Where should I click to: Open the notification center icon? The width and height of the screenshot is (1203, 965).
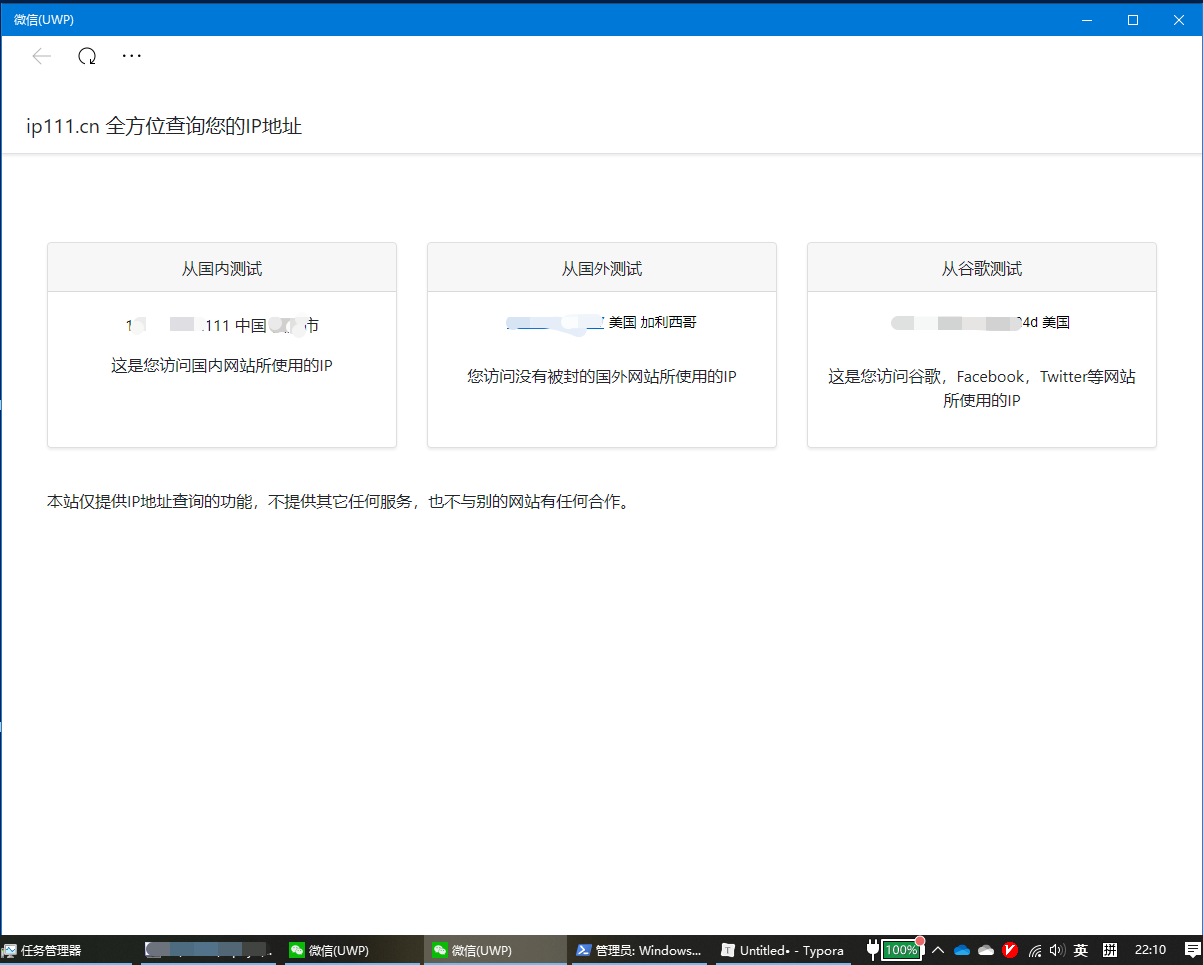1191,950
